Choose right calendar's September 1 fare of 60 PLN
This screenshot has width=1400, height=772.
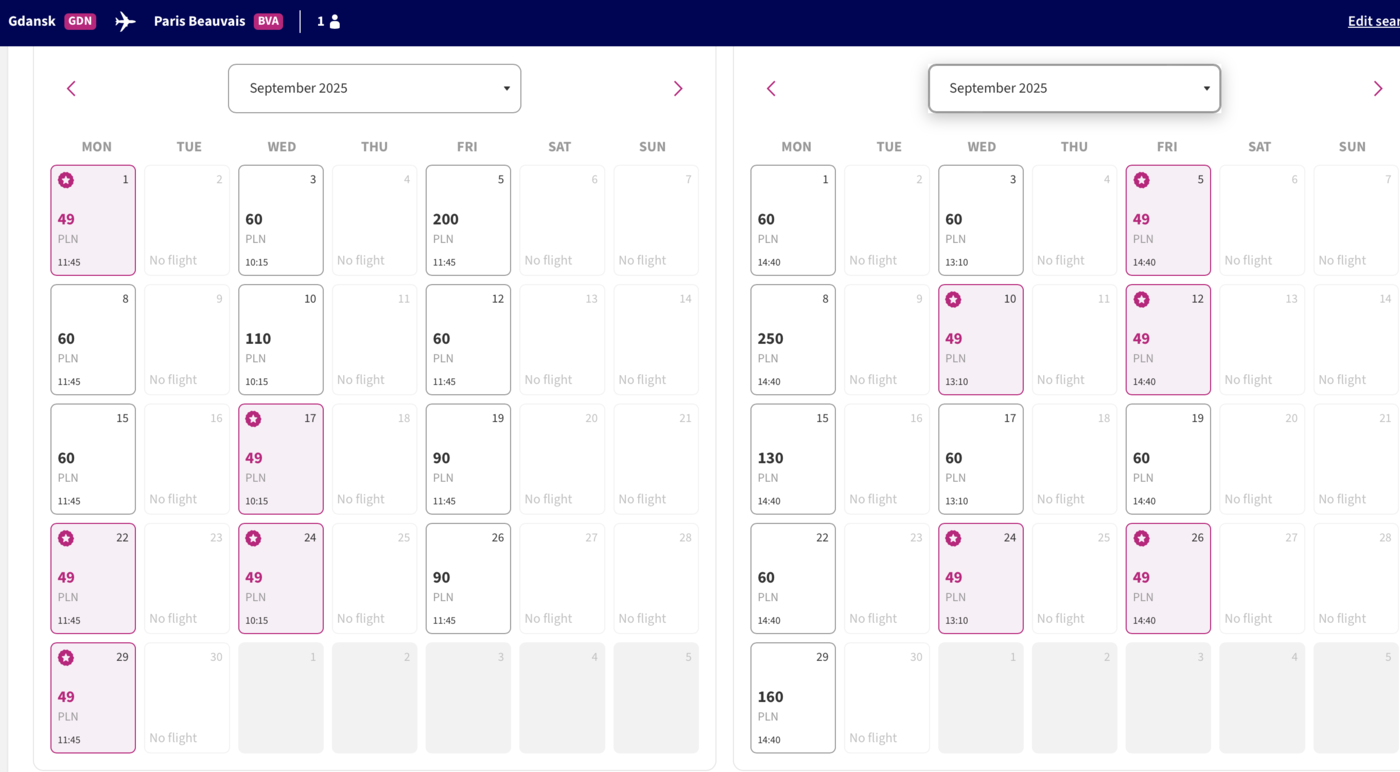click(793, 220)
